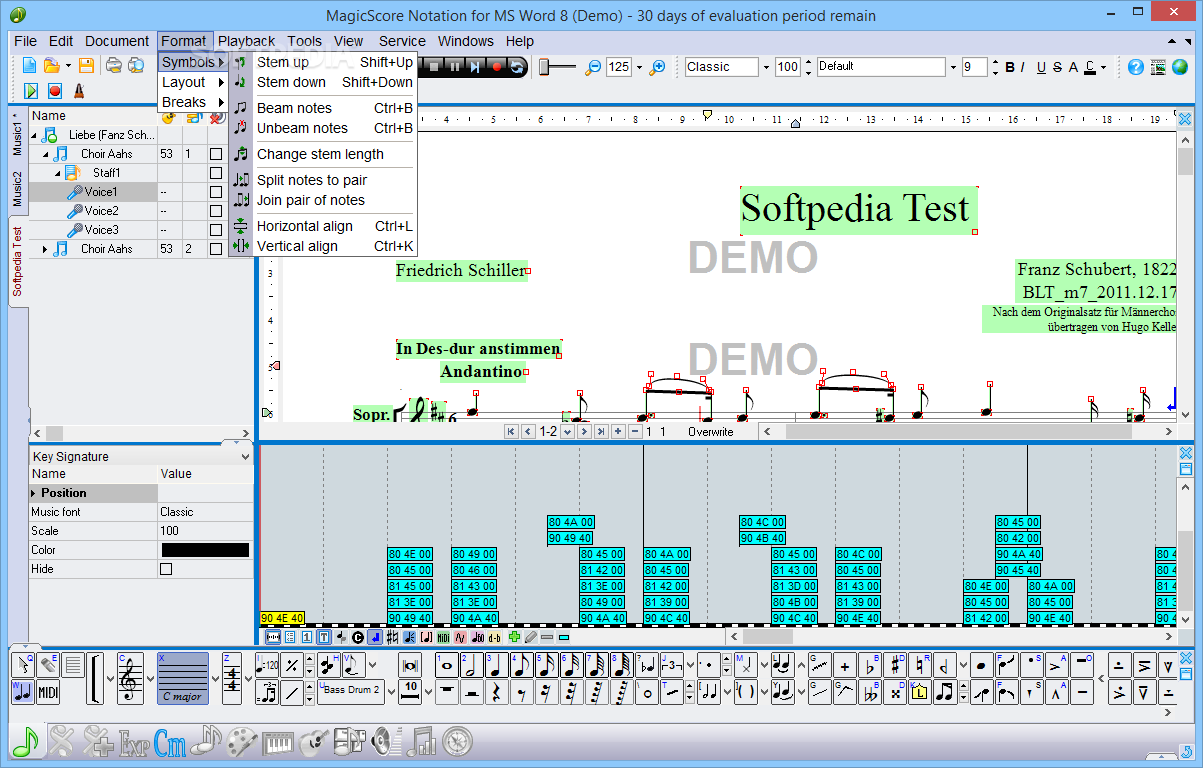Open the Layout submenu
Screen dimensions: 1203x768
193,82
